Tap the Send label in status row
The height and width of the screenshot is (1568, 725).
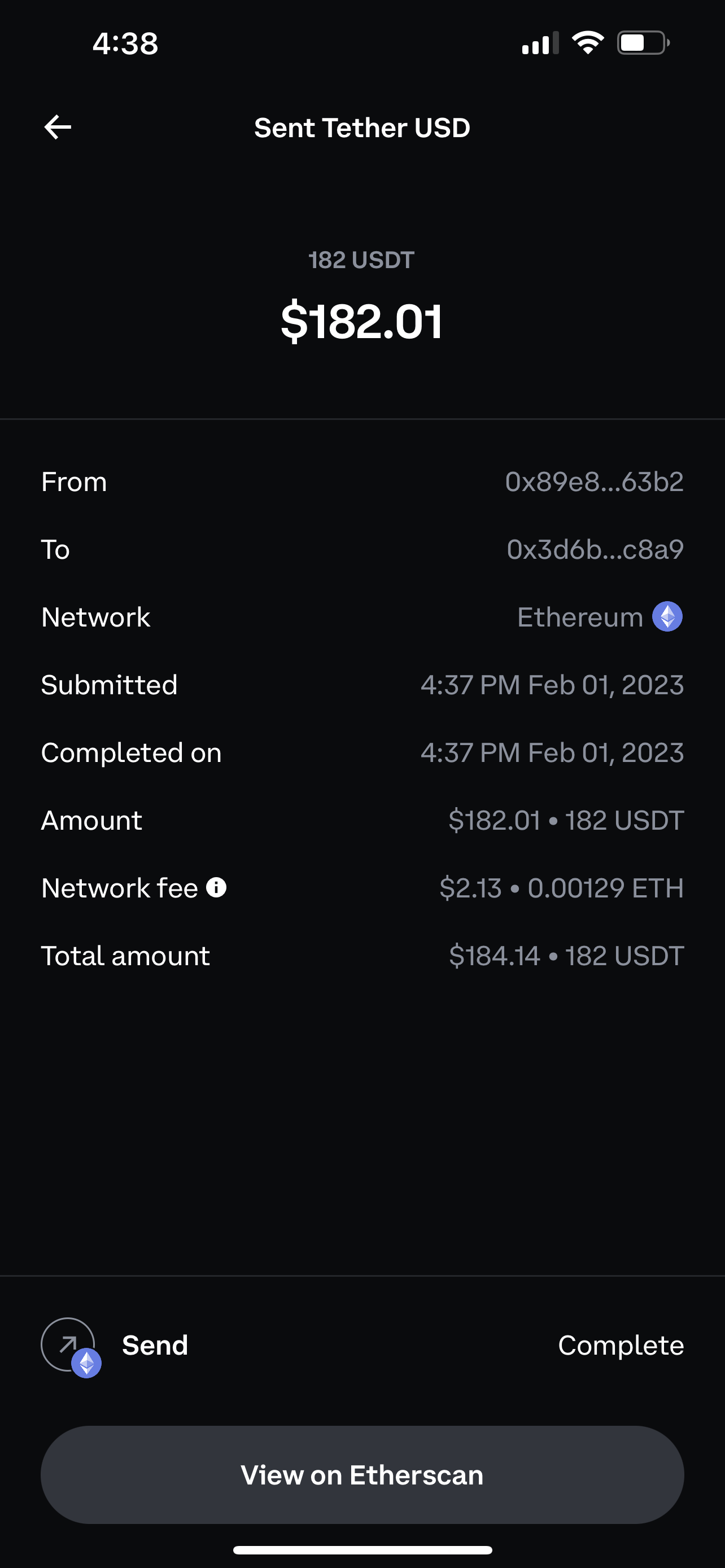point(155,1345)
